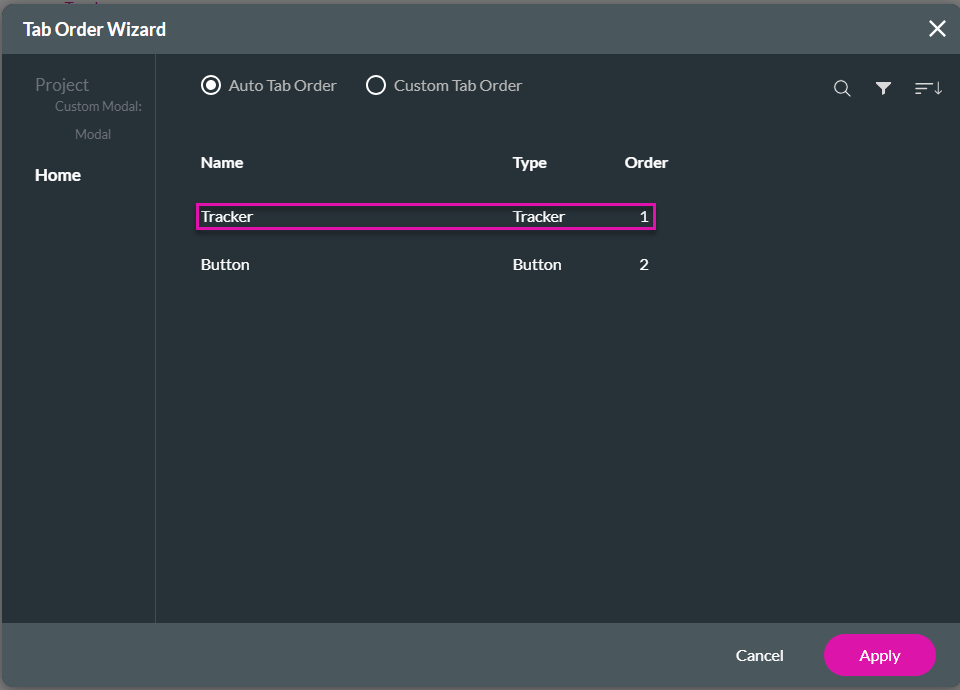
Task: Select Home in the left sidebar
Action: pyautogui.click(x=58, y=175)
